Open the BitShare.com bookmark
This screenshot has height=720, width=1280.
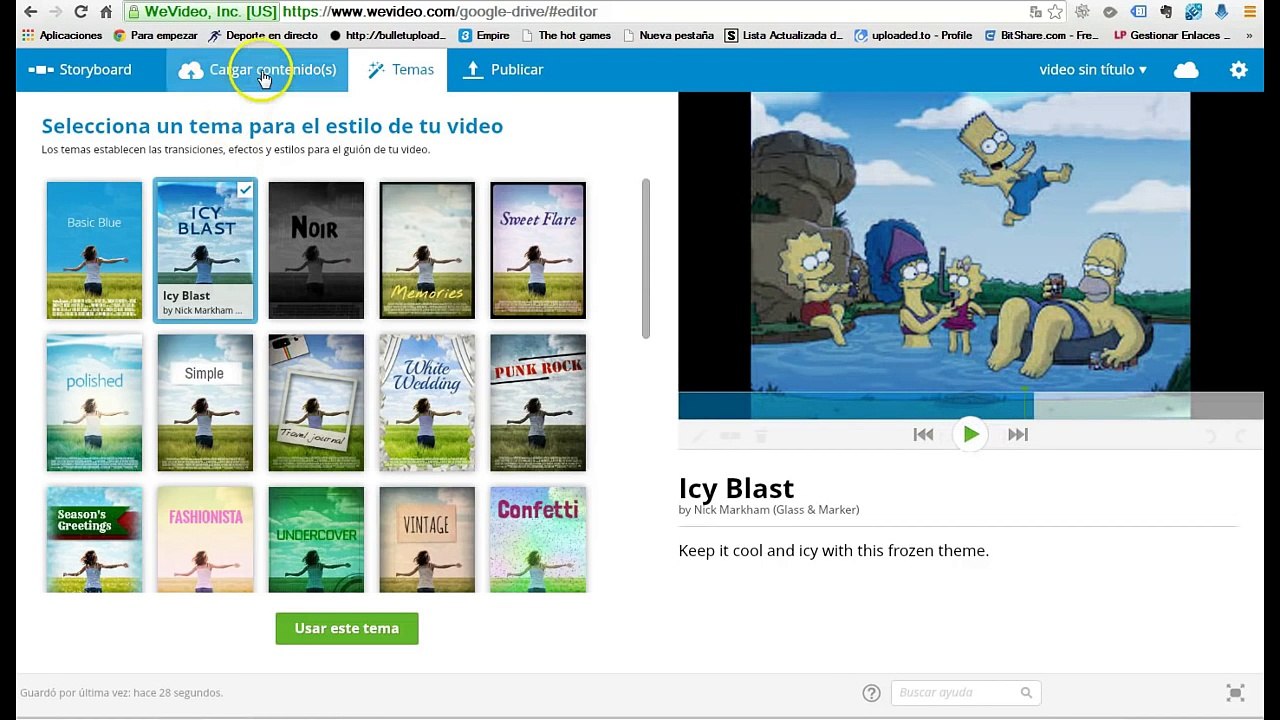click(x=1042, y=35)
